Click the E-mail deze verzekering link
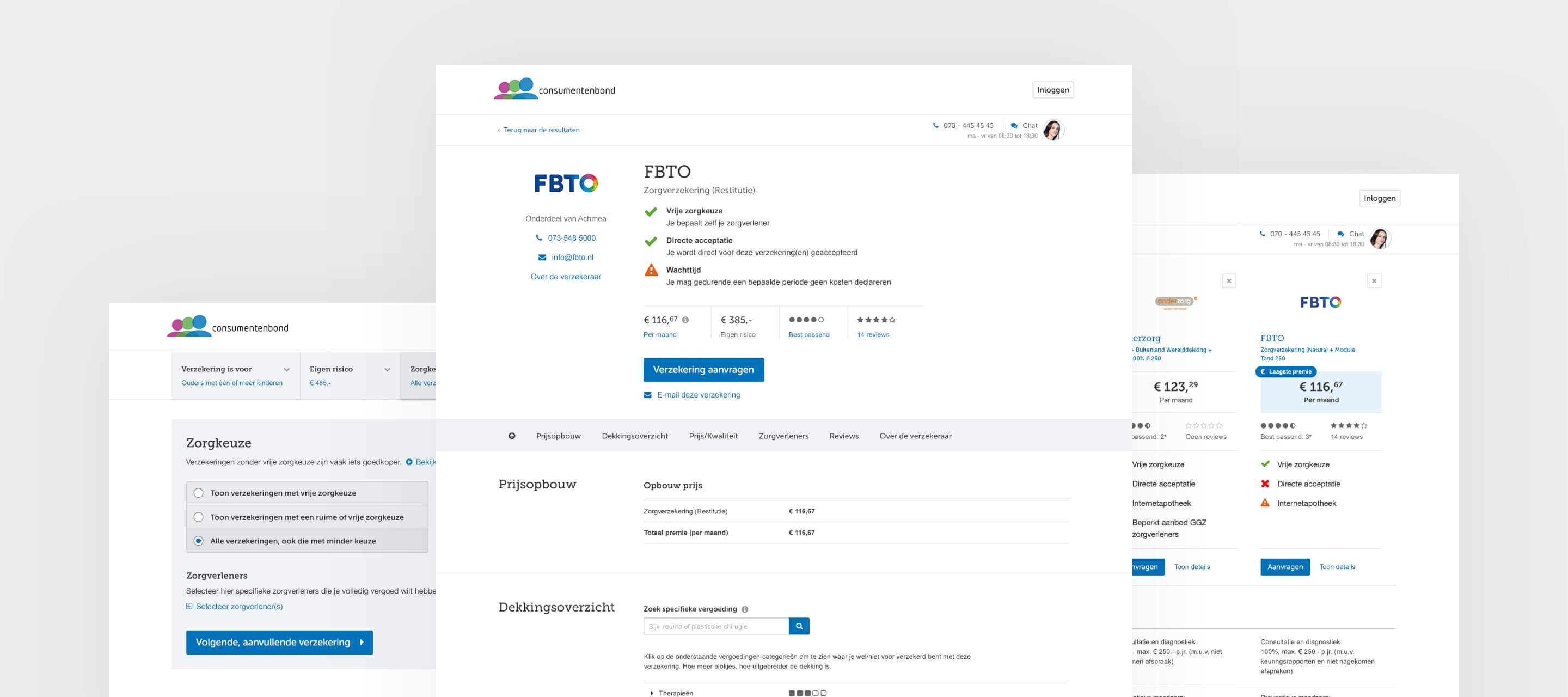1568x697 pixels. 698,395
